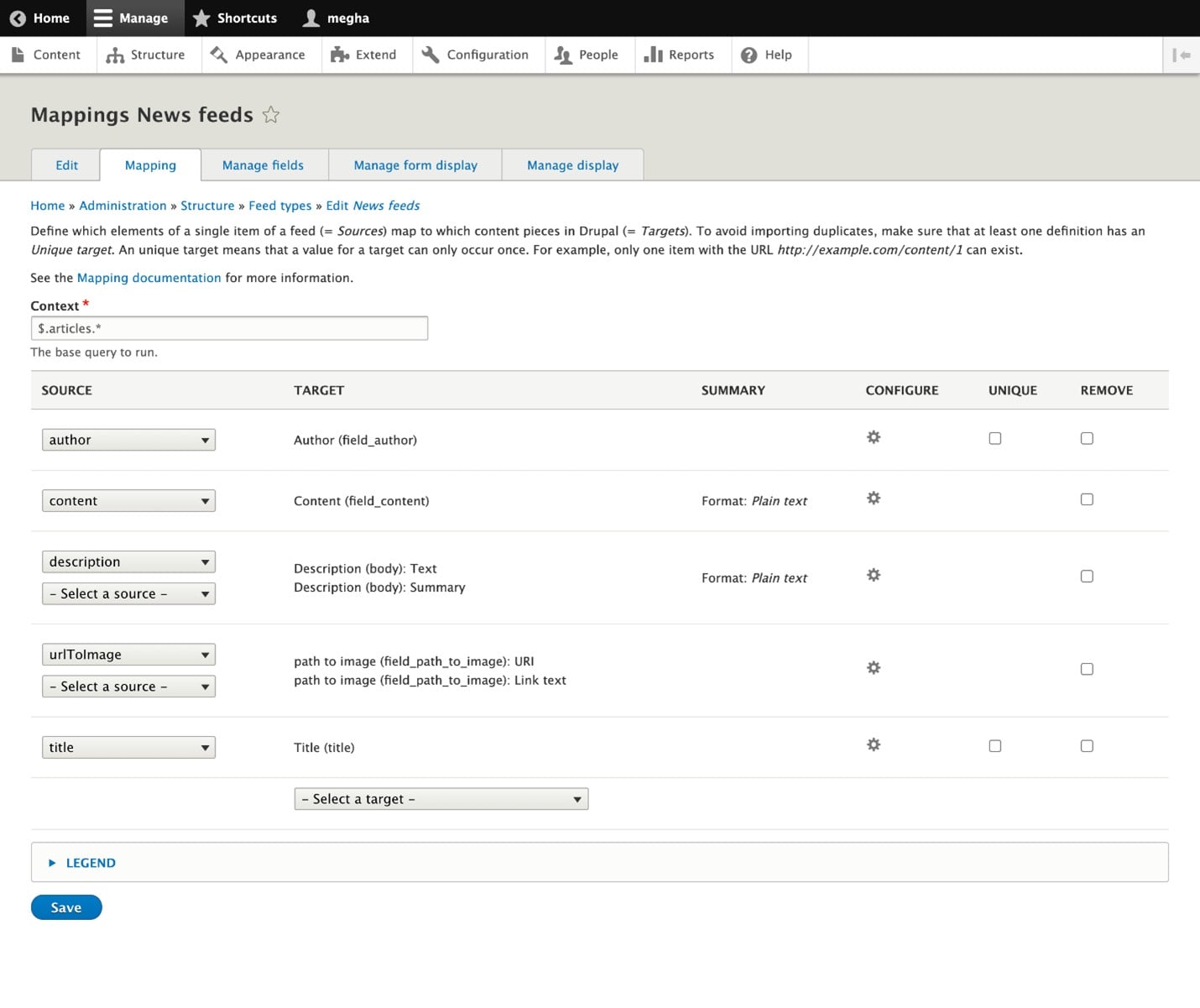Viewport: 1200px width, 1008px height.
Task: Open the author source dropdown
Action: tap(128, 440)
